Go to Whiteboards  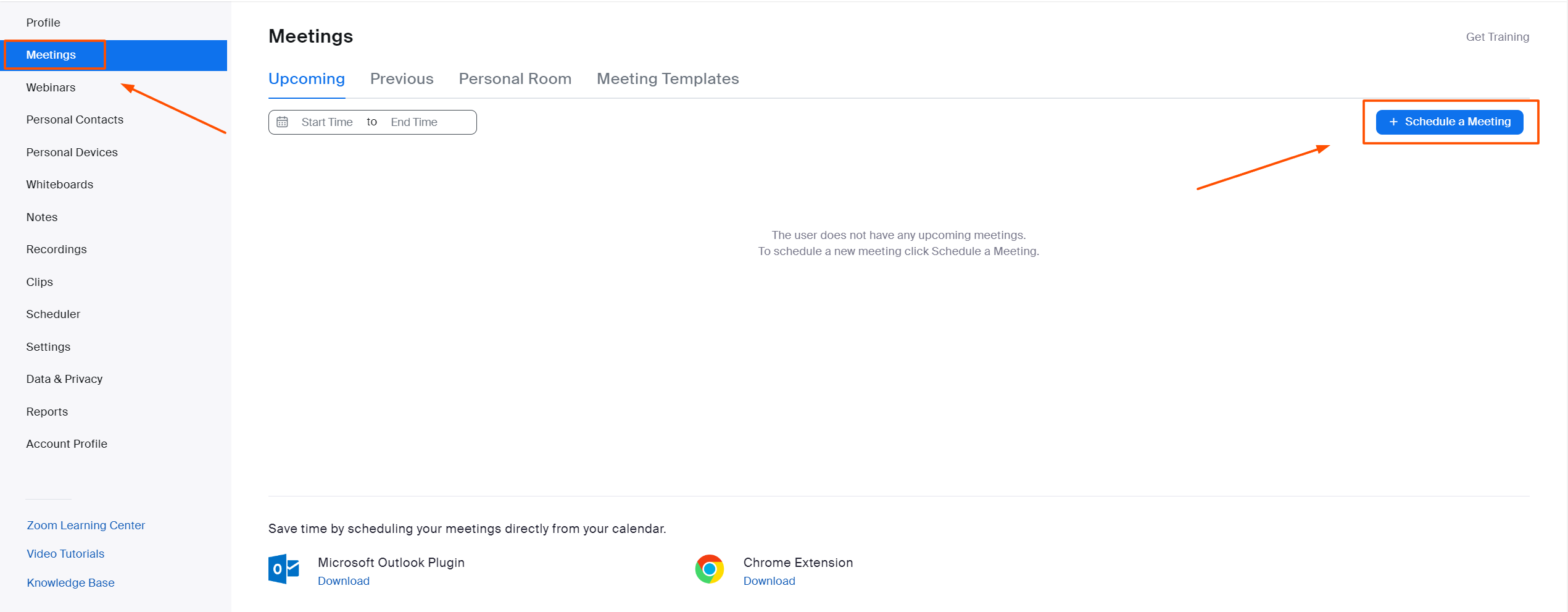coord(59,185)
